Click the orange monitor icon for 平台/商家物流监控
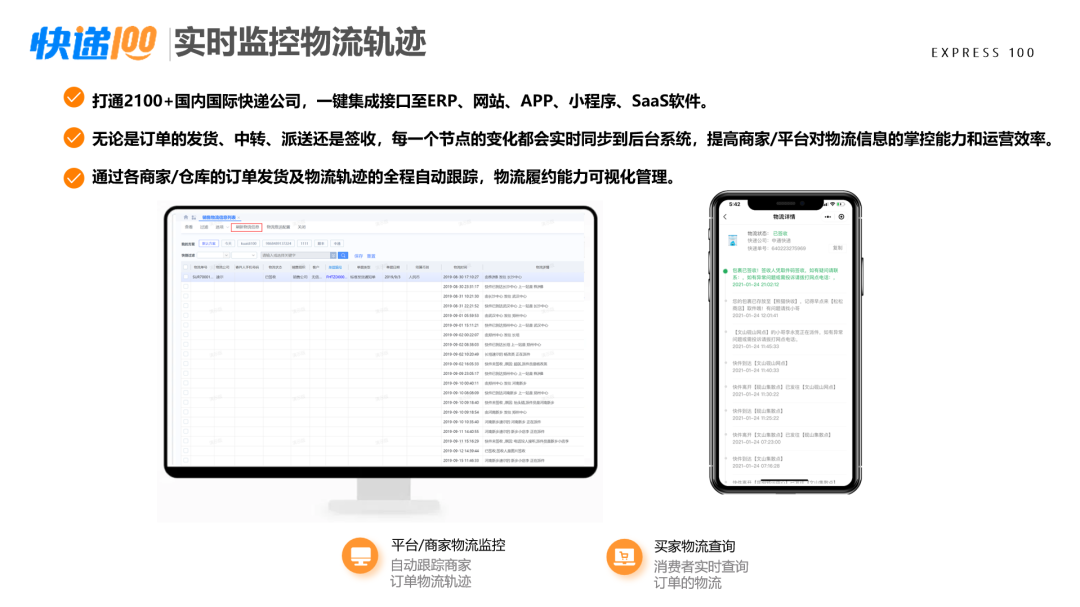Screen dimensions: 1080x607 point(360,556)
